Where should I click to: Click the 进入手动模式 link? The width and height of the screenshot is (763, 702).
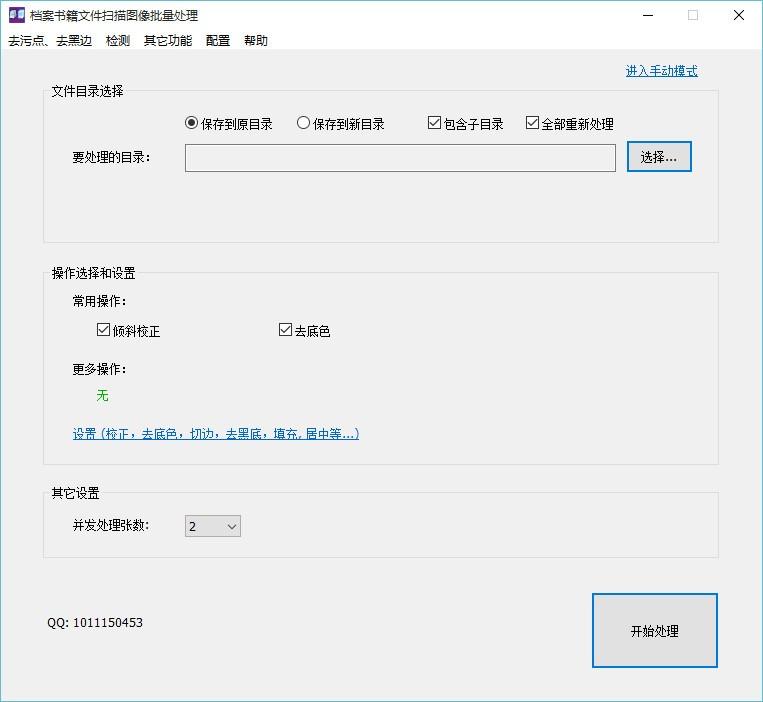[661, 71]
